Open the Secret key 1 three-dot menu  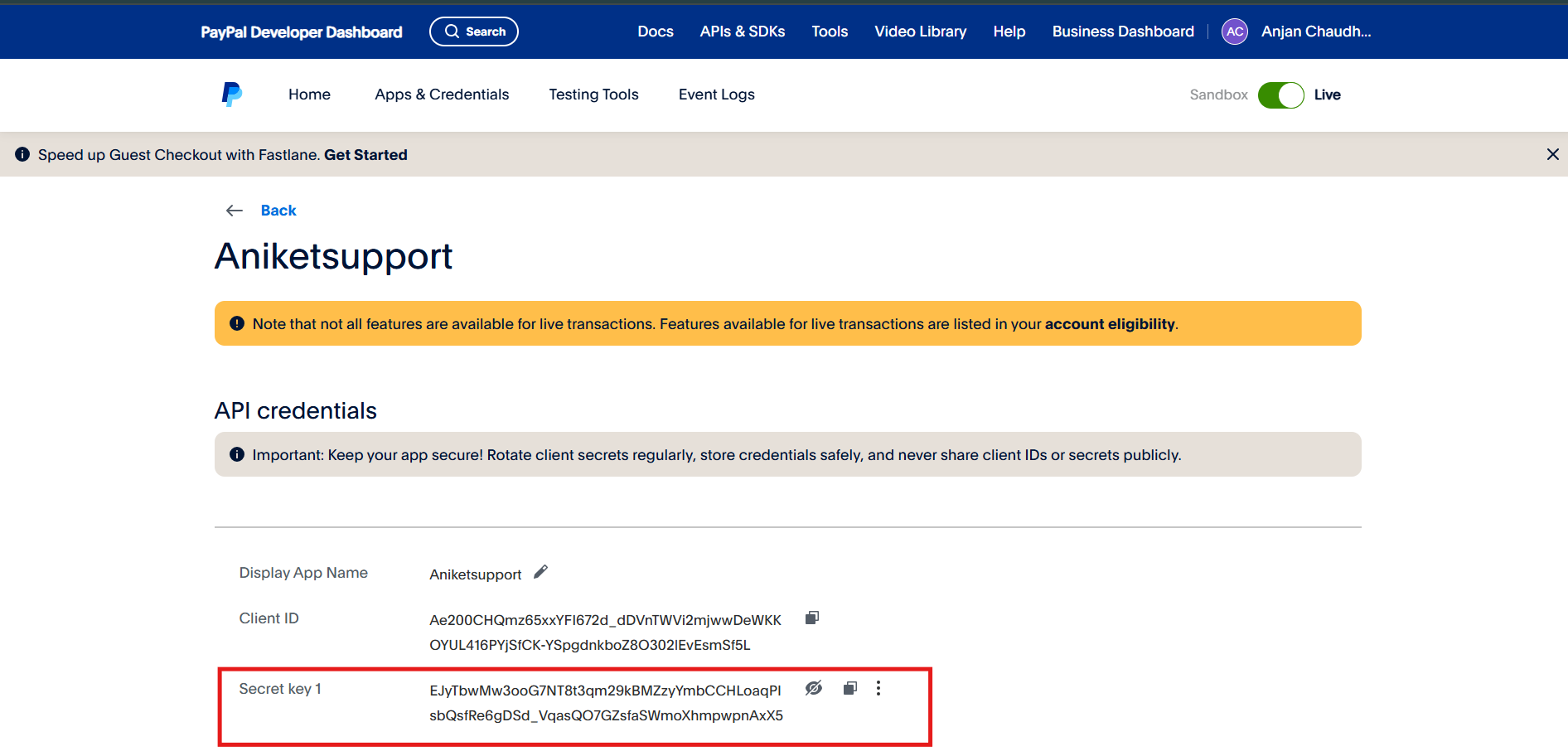(878, 688)
